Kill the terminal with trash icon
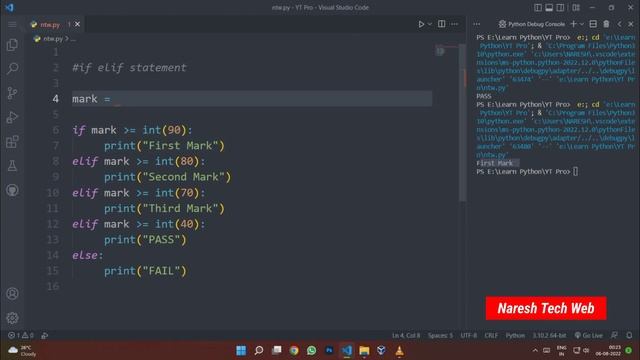Image resolution: width=640 pixels, height=360 pixels. click(606, 24)
